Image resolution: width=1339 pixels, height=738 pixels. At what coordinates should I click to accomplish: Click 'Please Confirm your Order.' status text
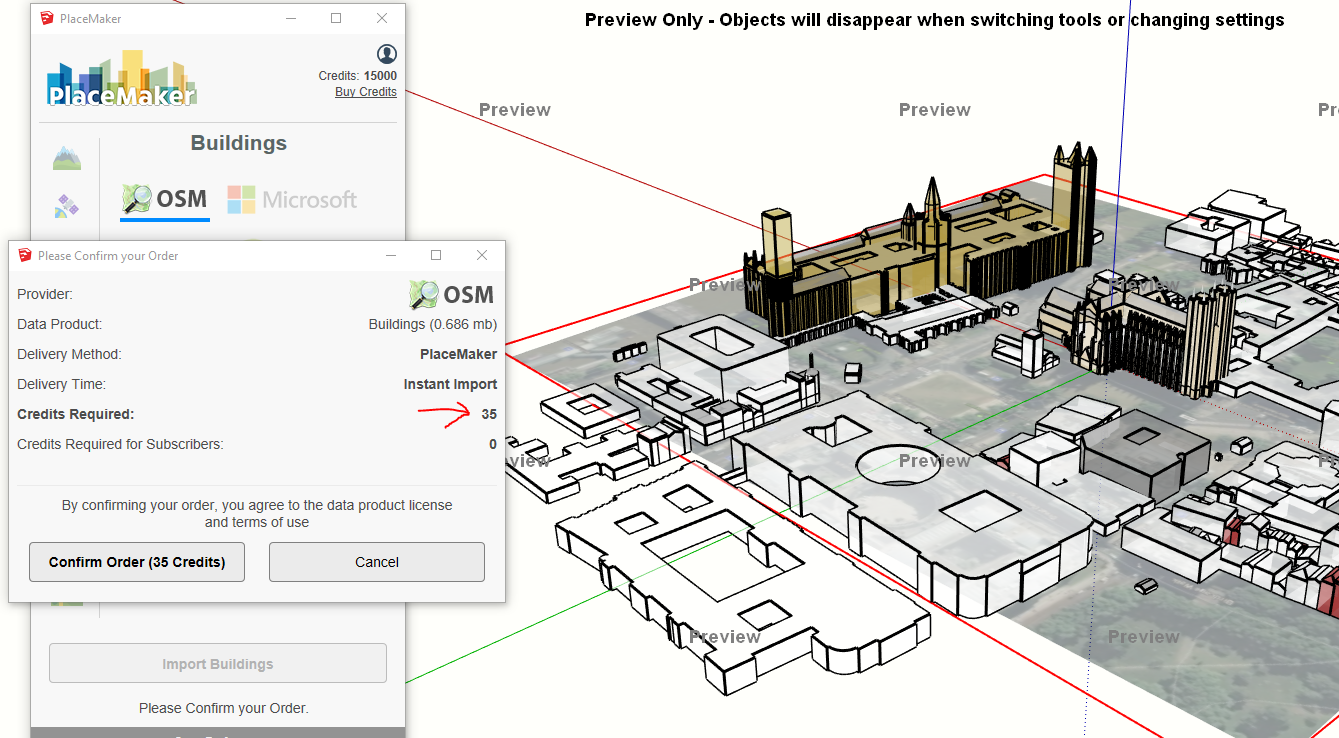(224, 708)
